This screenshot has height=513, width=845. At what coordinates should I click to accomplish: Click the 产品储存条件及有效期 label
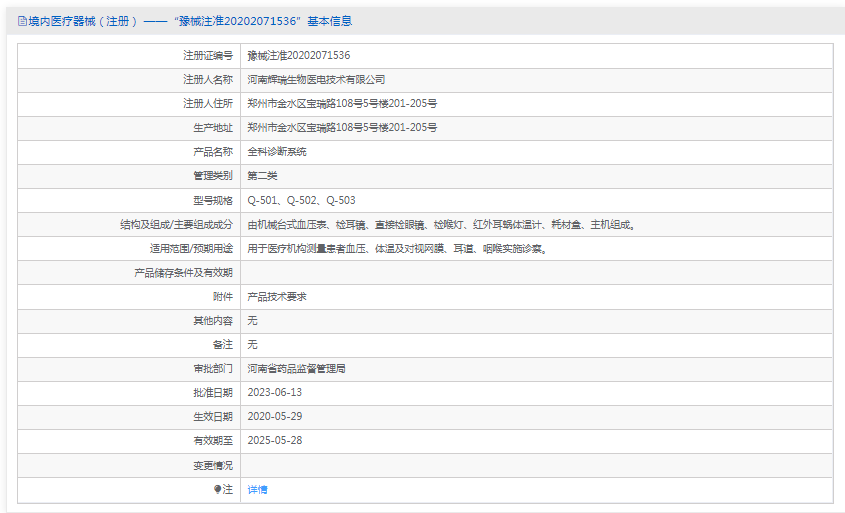(x=183, y=273)
